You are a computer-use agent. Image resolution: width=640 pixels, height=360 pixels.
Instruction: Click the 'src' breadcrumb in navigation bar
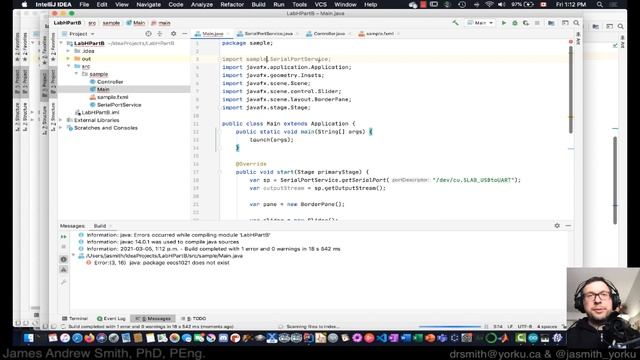(92, 23)
